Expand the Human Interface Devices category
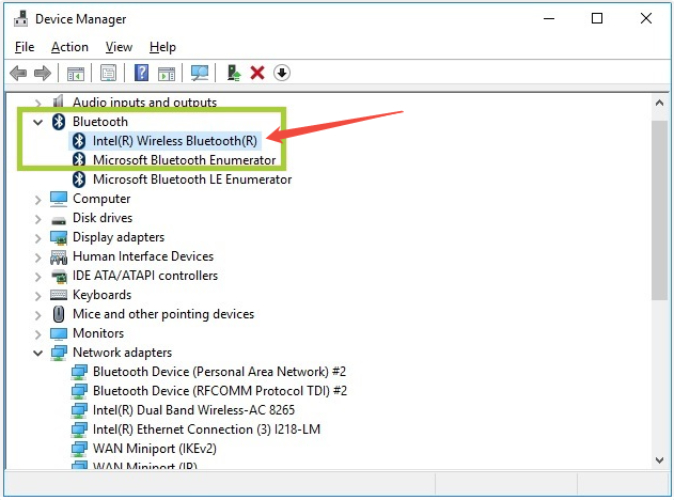This screenshot has width=674, height=500. point(38,258)
